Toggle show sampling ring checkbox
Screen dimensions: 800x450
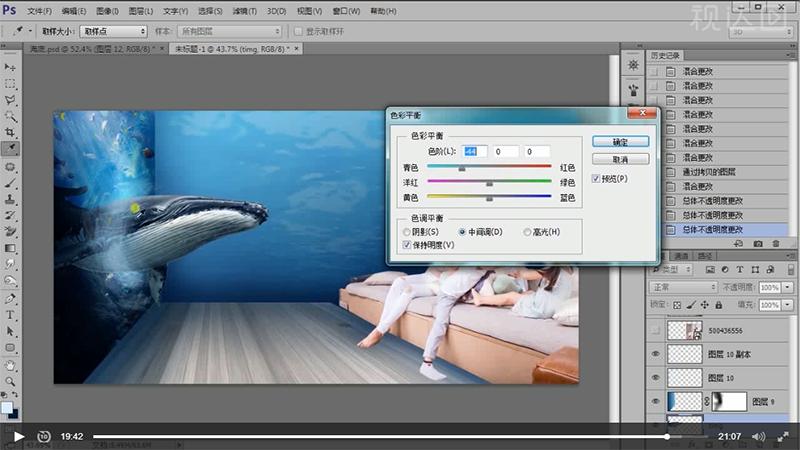coord(298,32)
